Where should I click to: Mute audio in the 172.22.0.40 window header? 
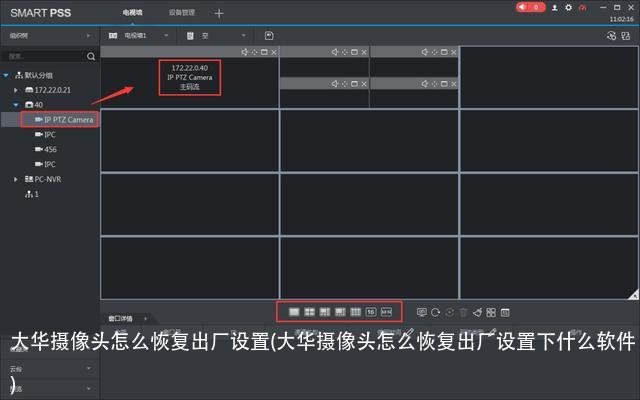tap(244, 52)
